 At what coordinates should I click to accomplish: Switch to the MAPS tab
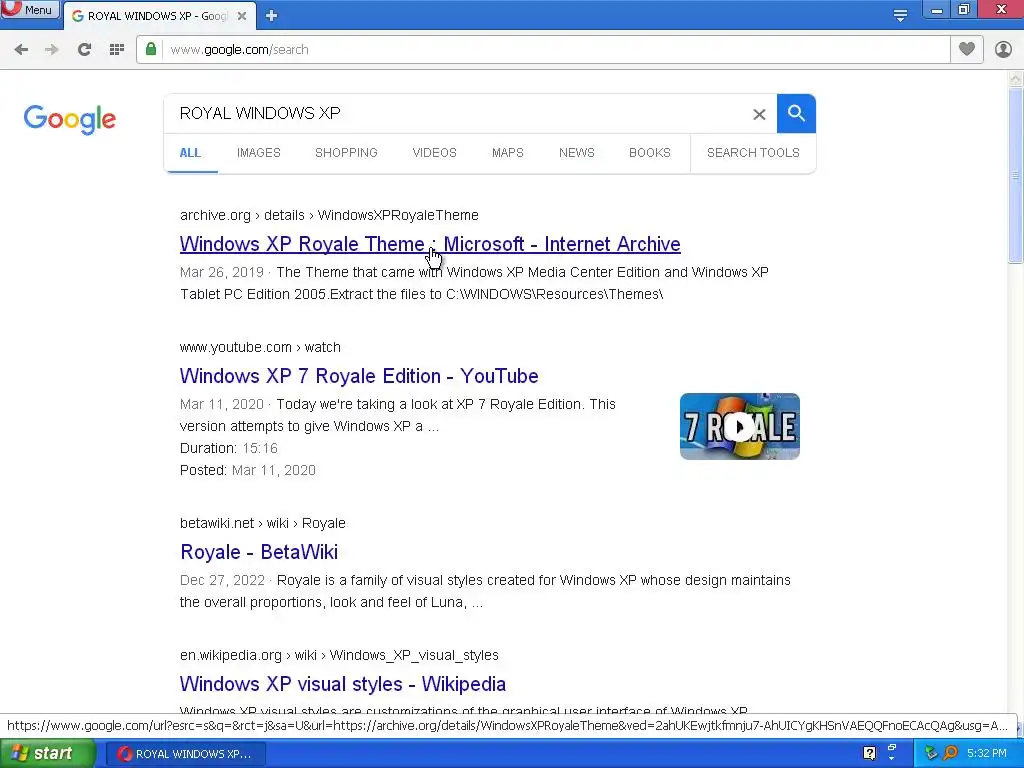click(x=507, y=153)
